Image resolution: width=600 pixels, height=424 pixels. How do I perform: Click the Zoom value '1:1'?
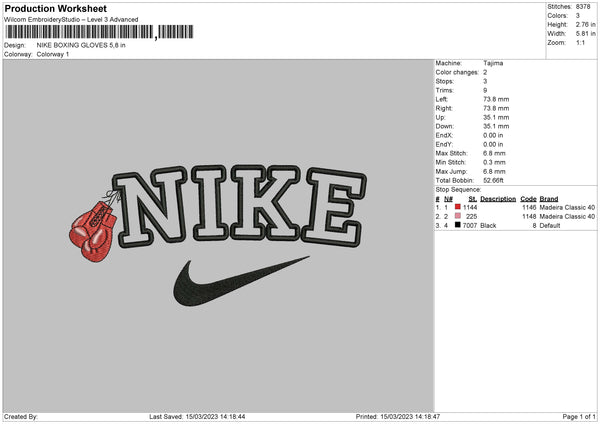[580, 42]
